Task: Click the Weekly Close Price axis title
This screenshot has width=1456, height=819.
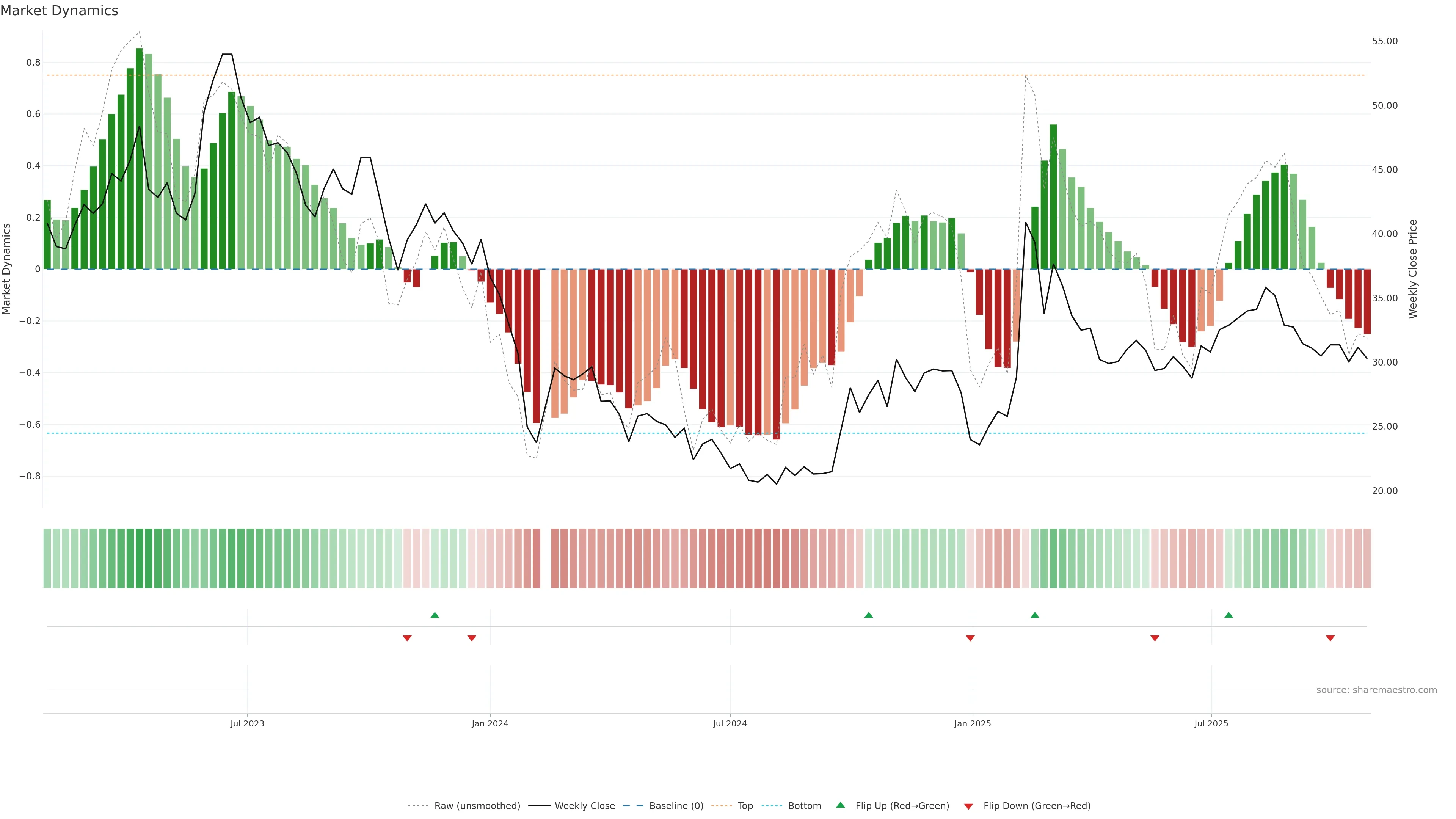Action: [x=1412, y=269]
